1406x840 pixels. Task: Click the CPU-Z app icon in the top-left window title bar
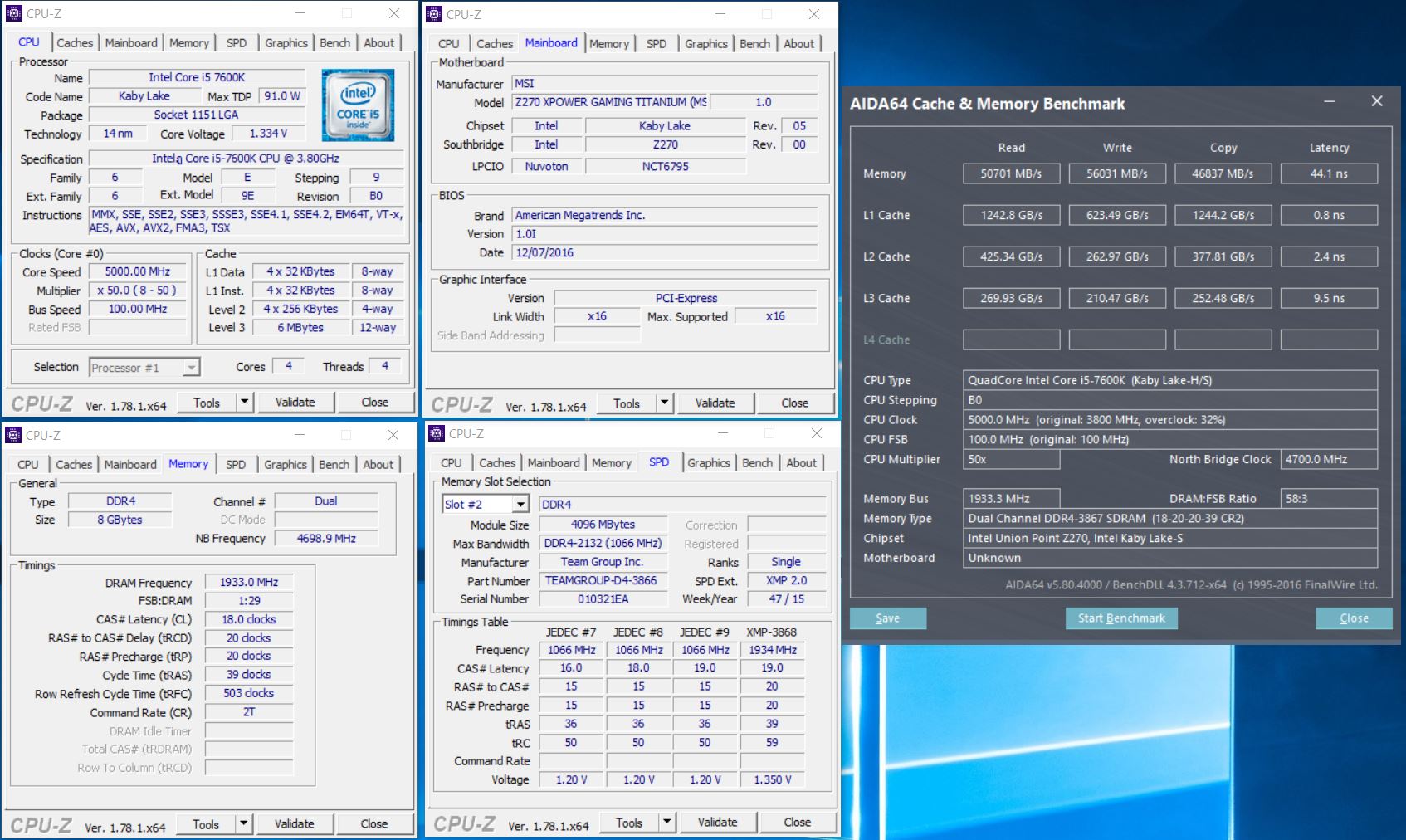point(14,13)
